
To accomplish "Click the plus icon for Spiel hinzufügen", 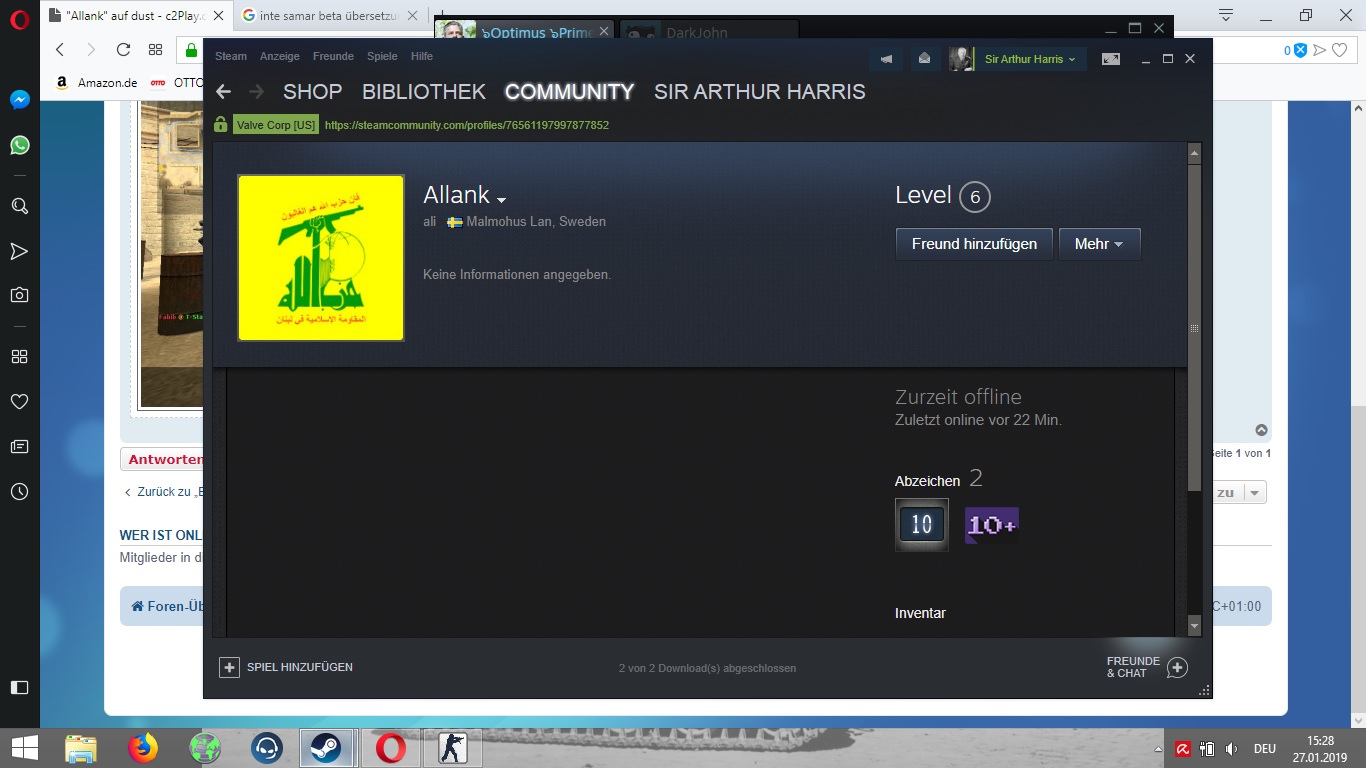I will tap(229, 667).
